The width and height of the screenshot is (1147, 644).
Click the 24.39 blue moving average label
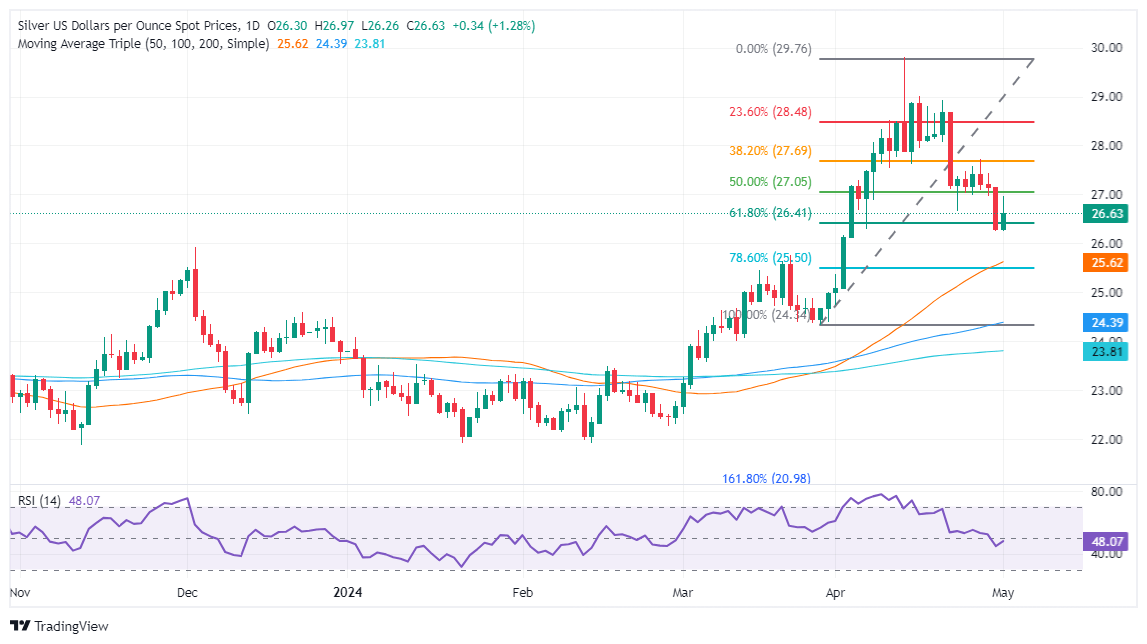click(x=1106, y=323)
